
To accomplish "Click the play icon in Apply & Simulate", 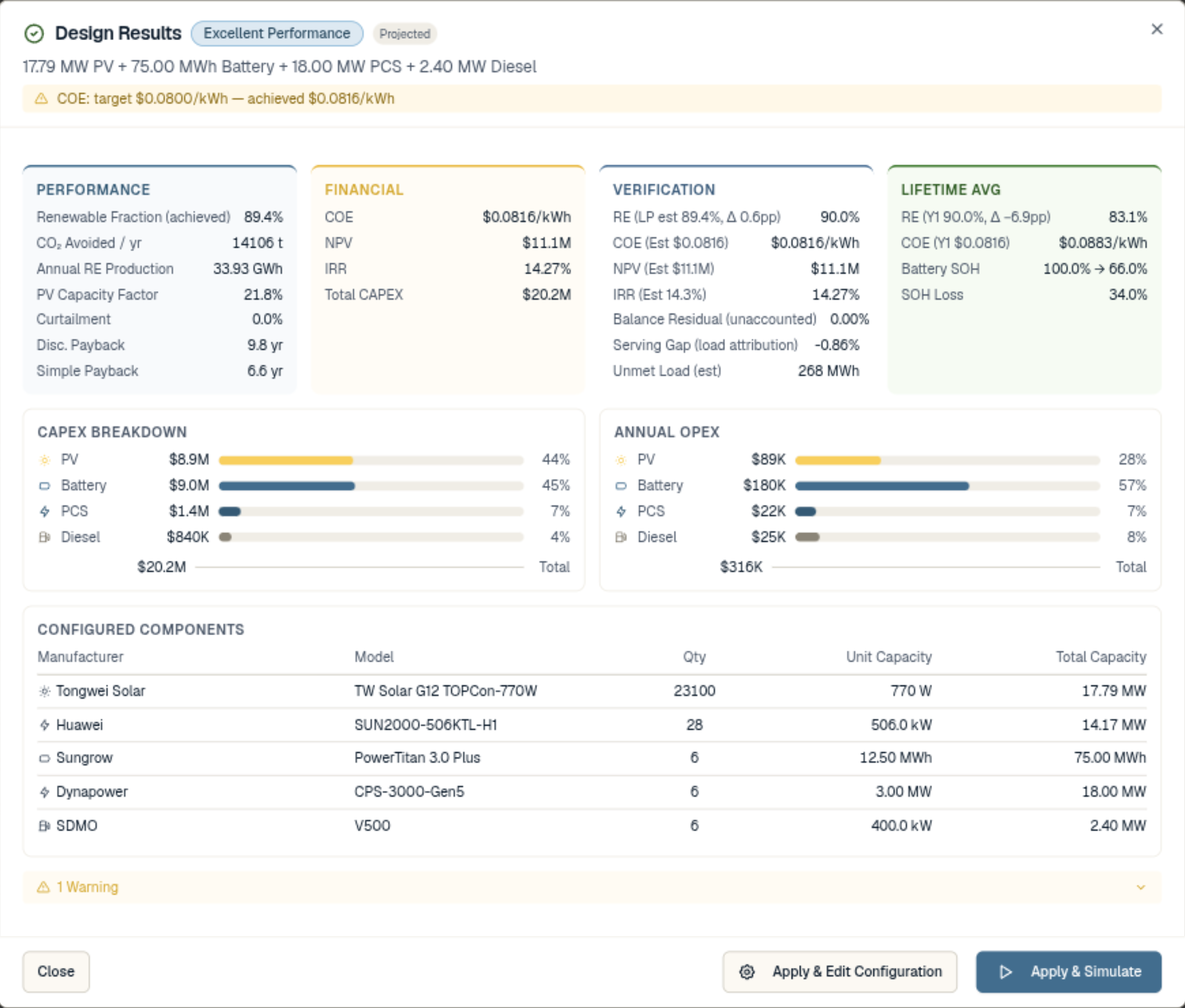I will (1006, 971).
